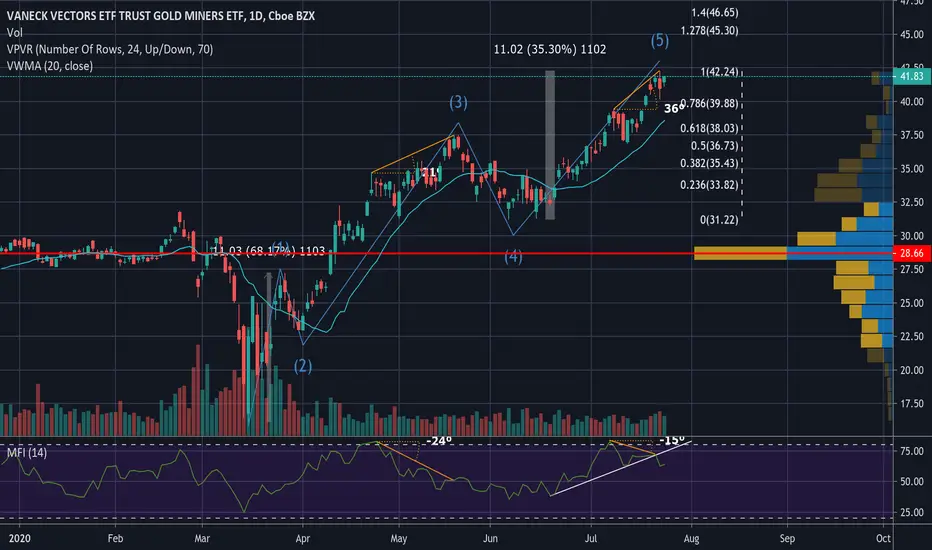This screenshot has height=550, width=932.
Task: Click the Elliott wave label (2)
Action: click(x=303, y=366)
